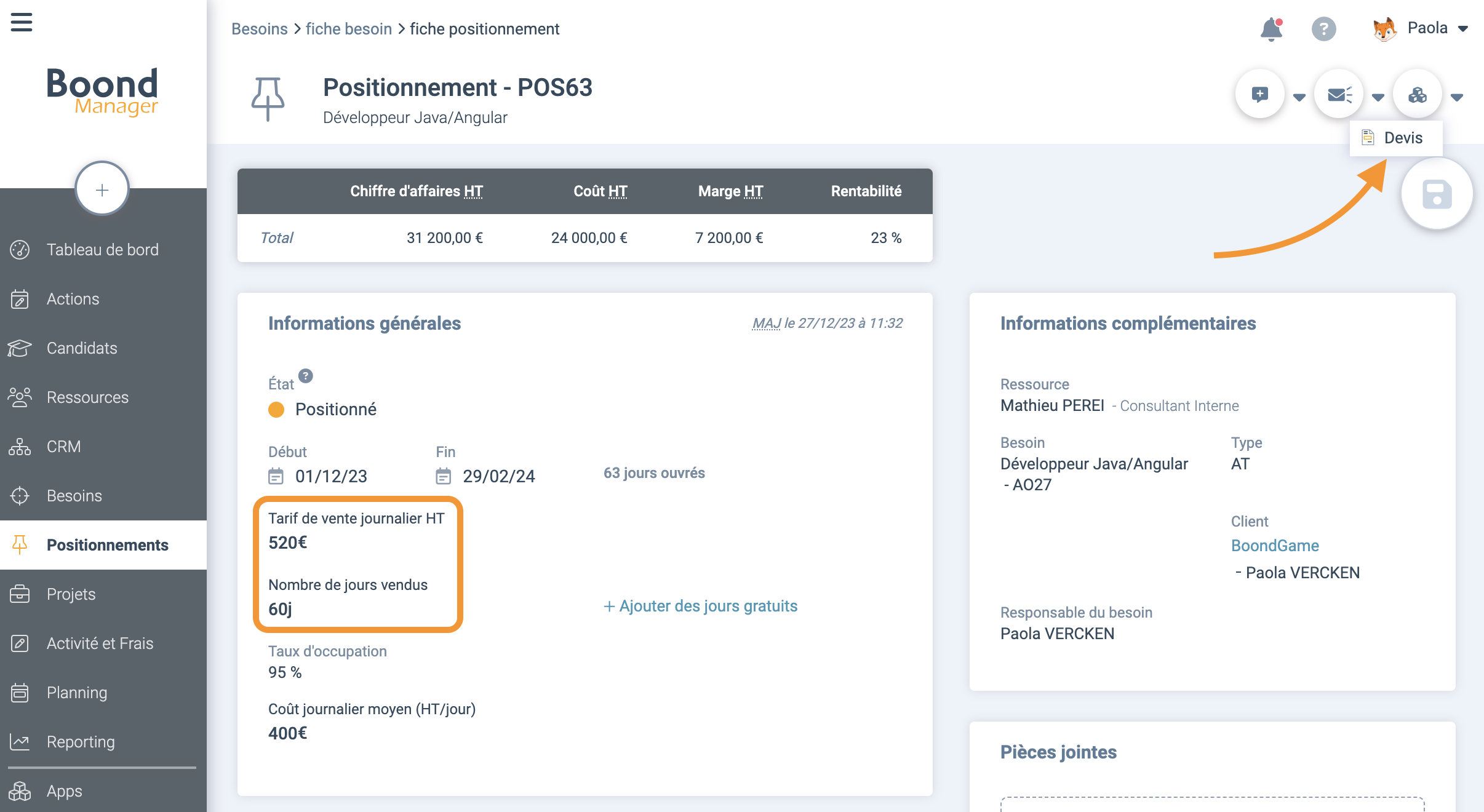1484x812 pixels.
Task: Click the send email icon button
Action: 1339,95
